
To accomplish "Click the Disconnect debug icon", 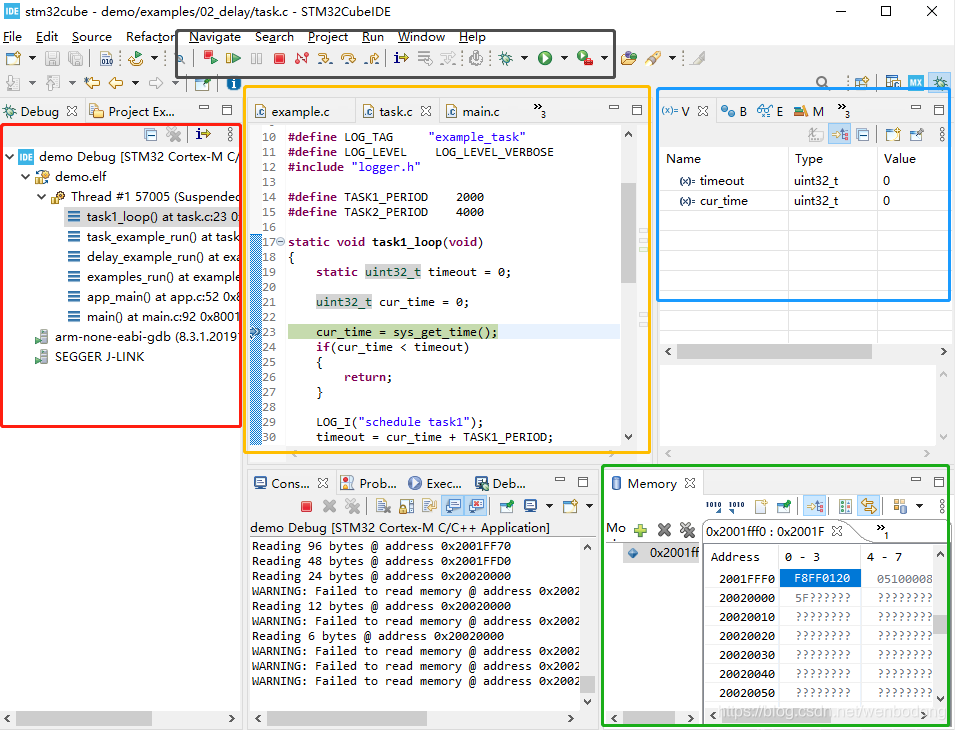I will tap(301, 58).
